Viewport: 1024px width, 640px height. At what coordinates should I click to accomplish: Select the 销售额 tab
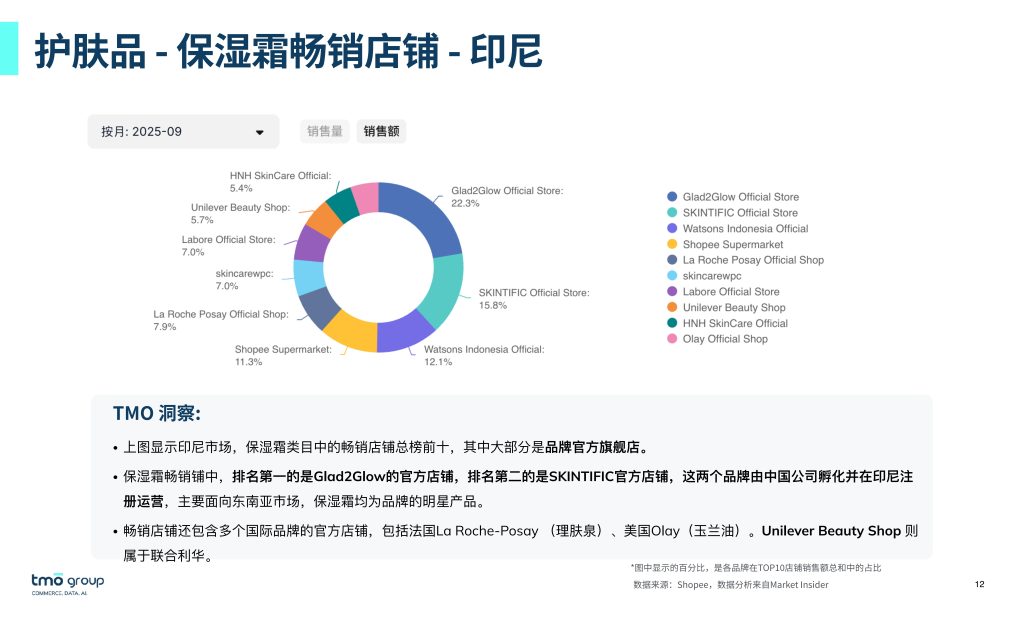coord(381,131)
